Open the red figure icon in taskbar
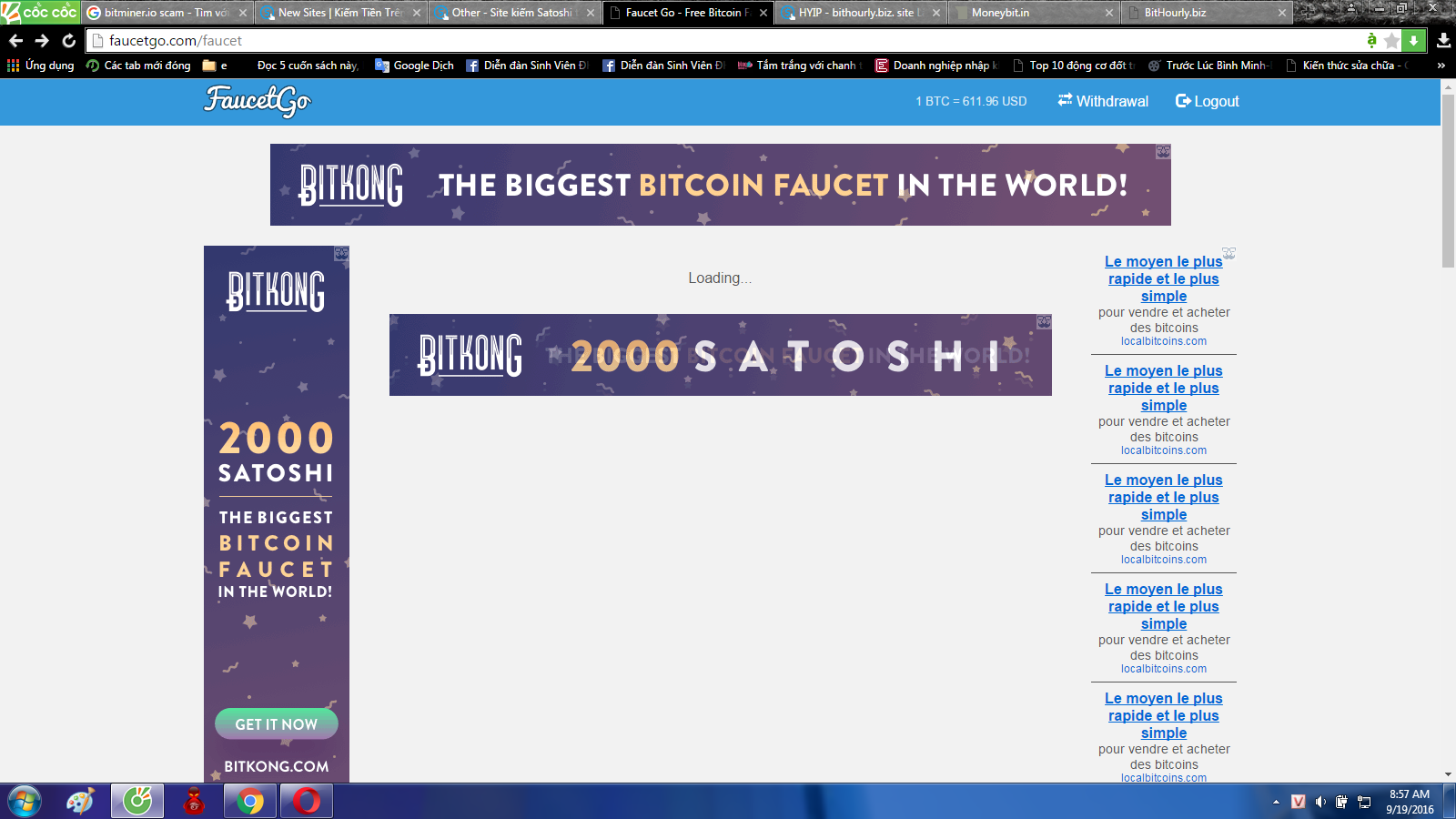The height and width of the screenshot is (819, 1456). 194,802
